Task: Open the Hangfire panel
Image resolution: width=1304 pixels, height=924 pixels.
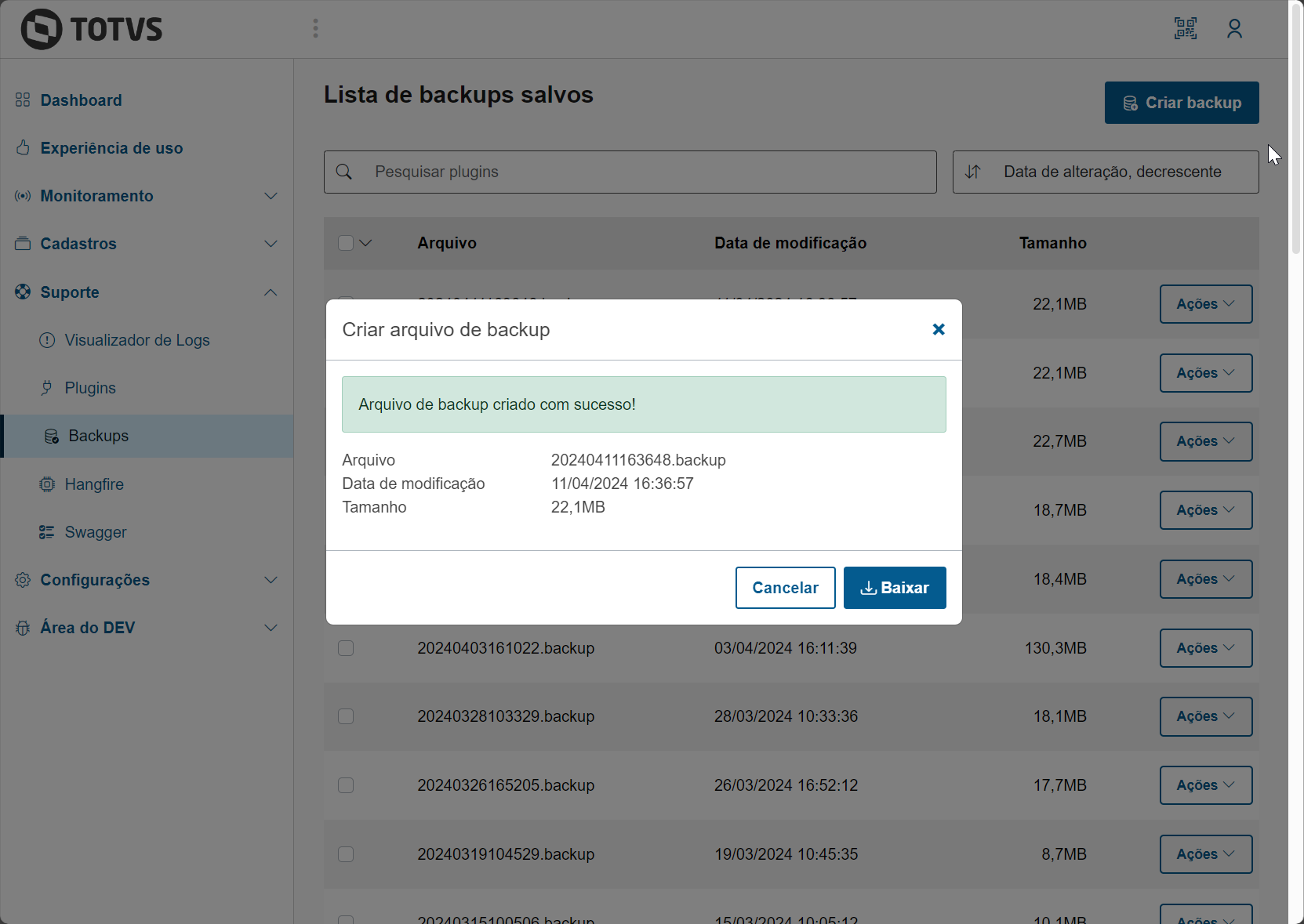Action: point(95,484)
